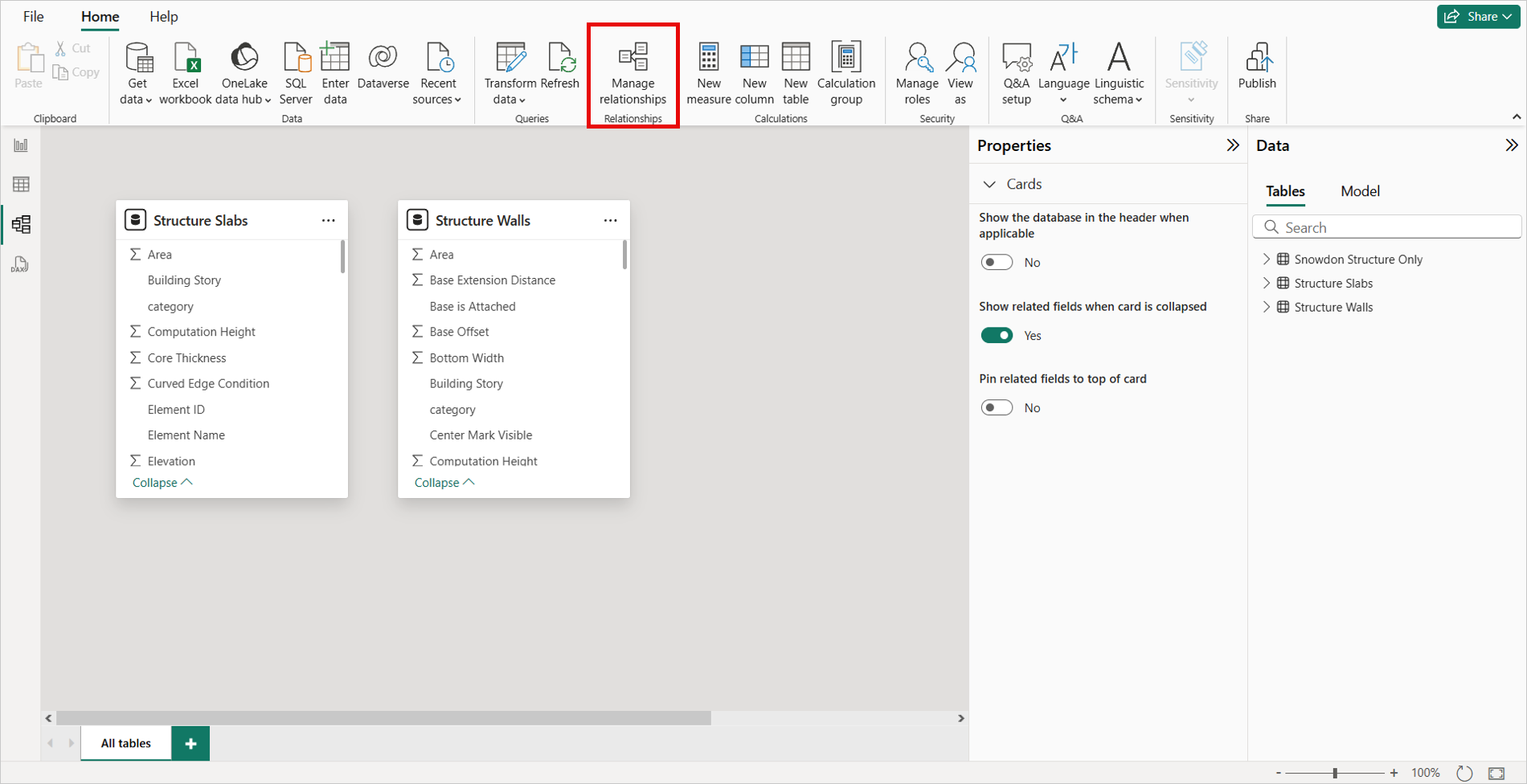Expand Structure Slabs in the Data pane

[1267, 283]
